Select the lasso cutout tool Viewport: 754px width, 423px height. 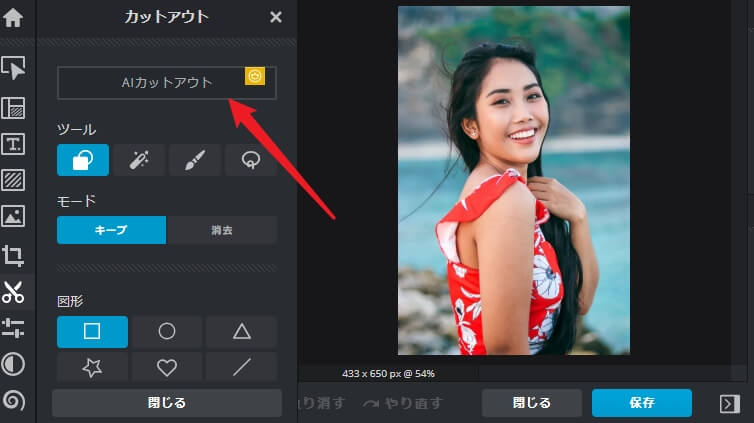[251, 160]
